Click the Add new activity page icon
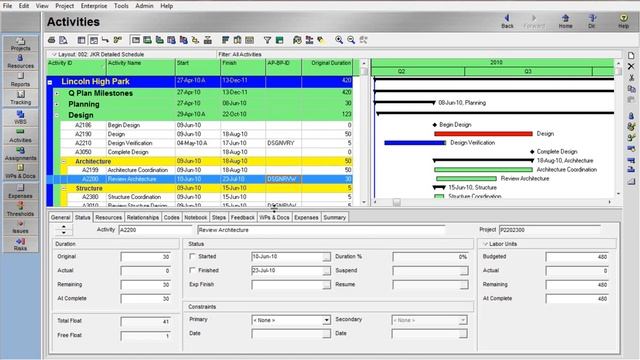640x360 pixels. pos(631,56)
